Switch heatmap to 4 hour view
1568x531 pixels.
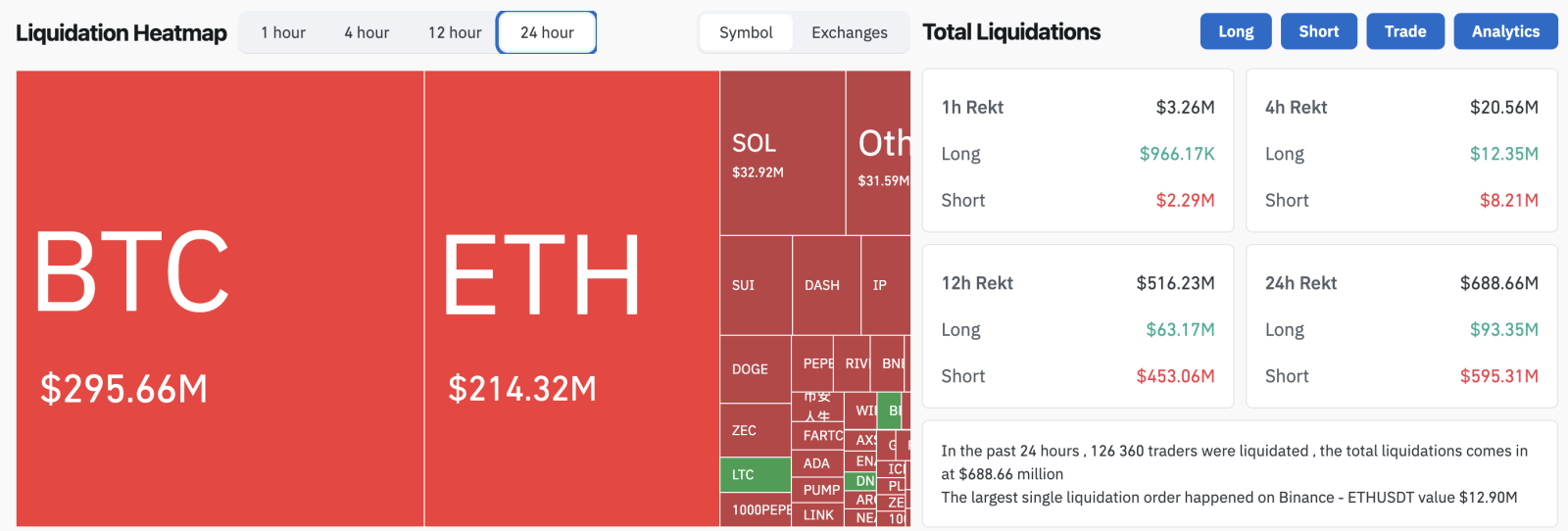(x=367, y=32)
